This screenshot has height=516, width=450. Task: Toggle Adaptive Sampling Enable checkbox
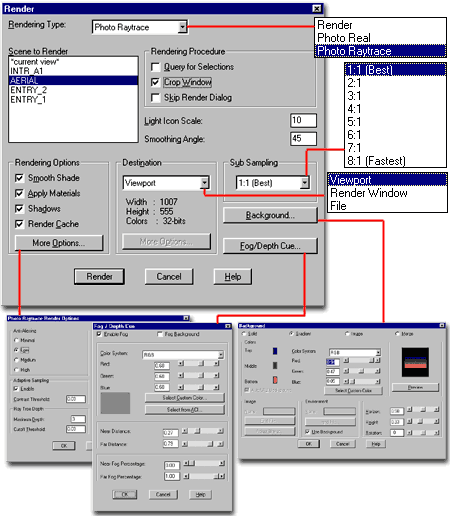(x=16, y=389)
